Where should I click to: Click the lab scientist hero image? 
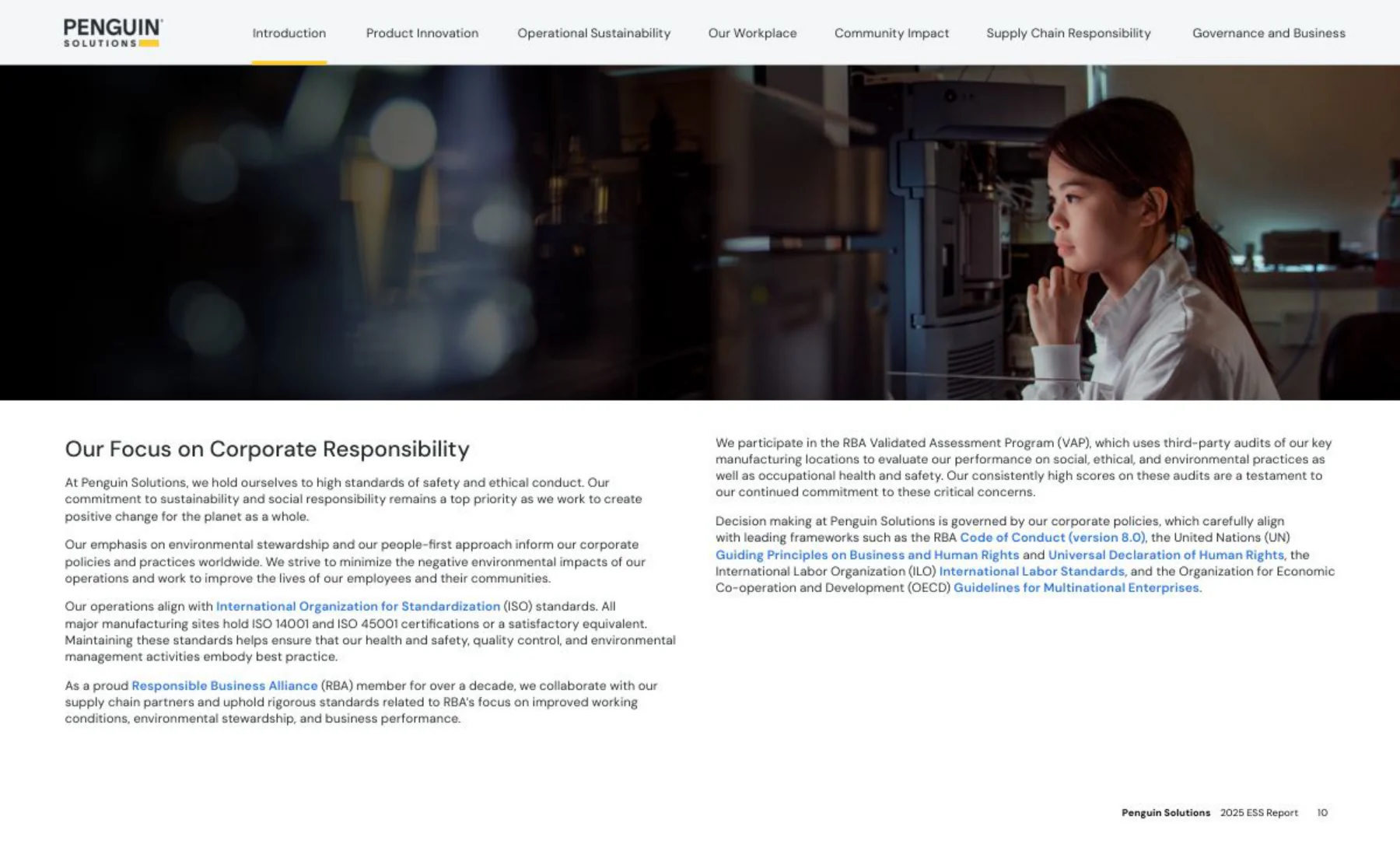[x=700, y=233]
